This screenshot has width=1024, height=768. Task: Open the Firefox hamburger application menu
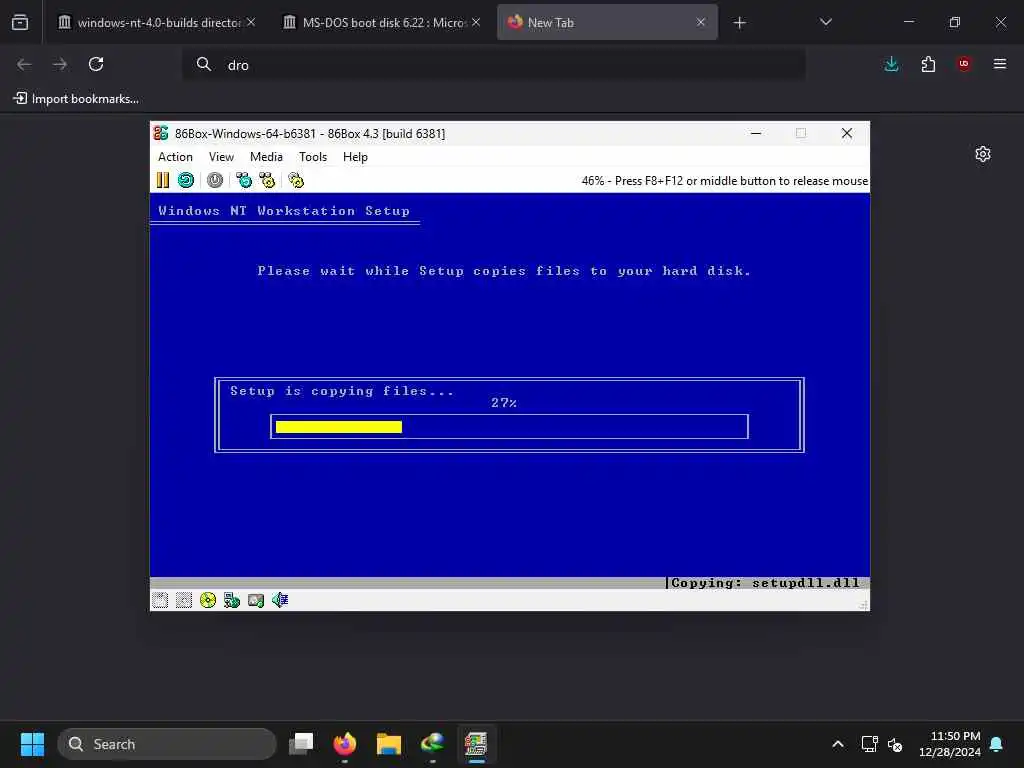tap(1000, 64)
